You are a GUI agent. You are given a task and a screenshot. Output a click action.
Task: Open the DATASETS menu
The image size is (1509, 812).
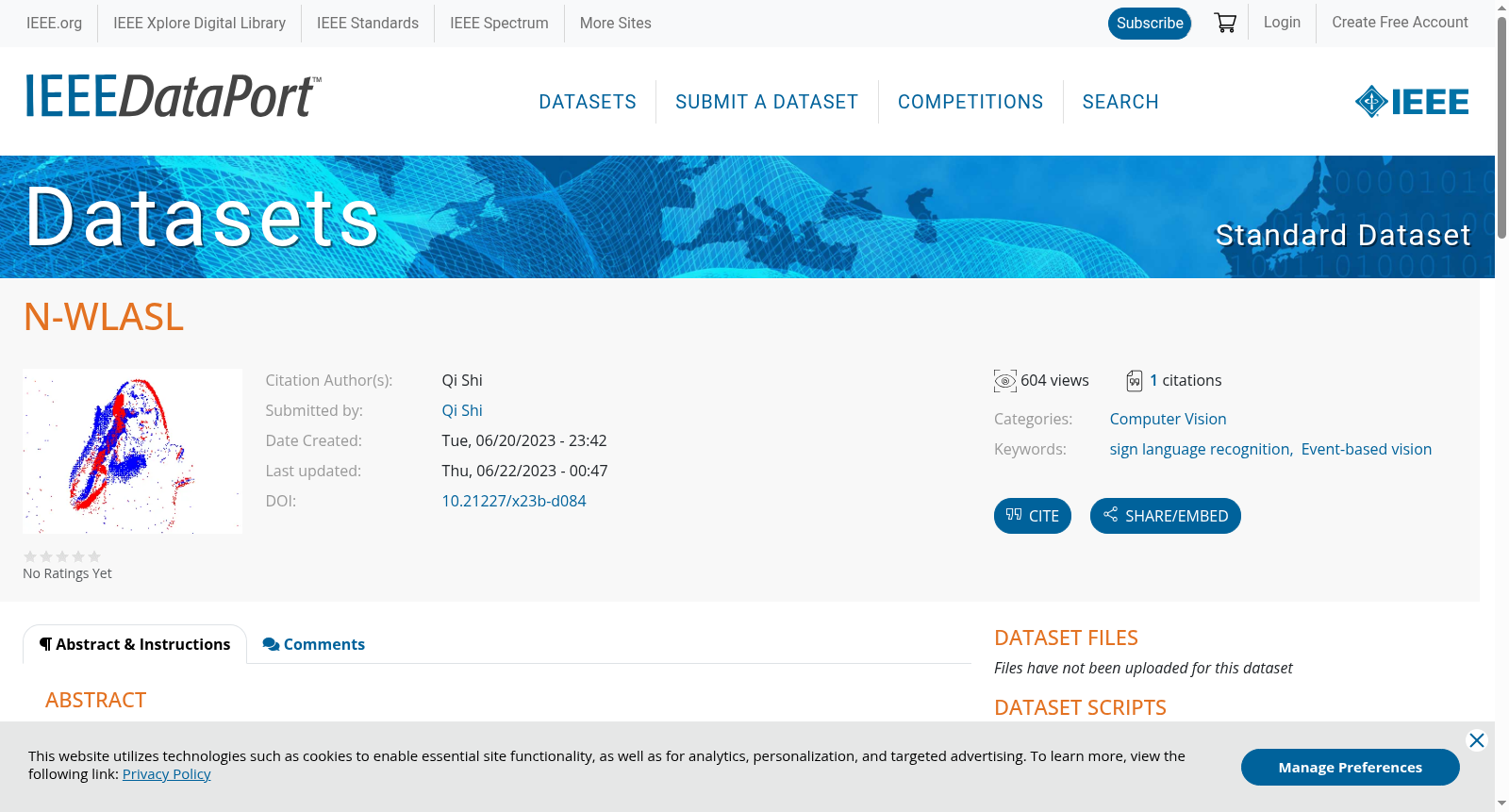pyautogui.click(x=588, y=102)
